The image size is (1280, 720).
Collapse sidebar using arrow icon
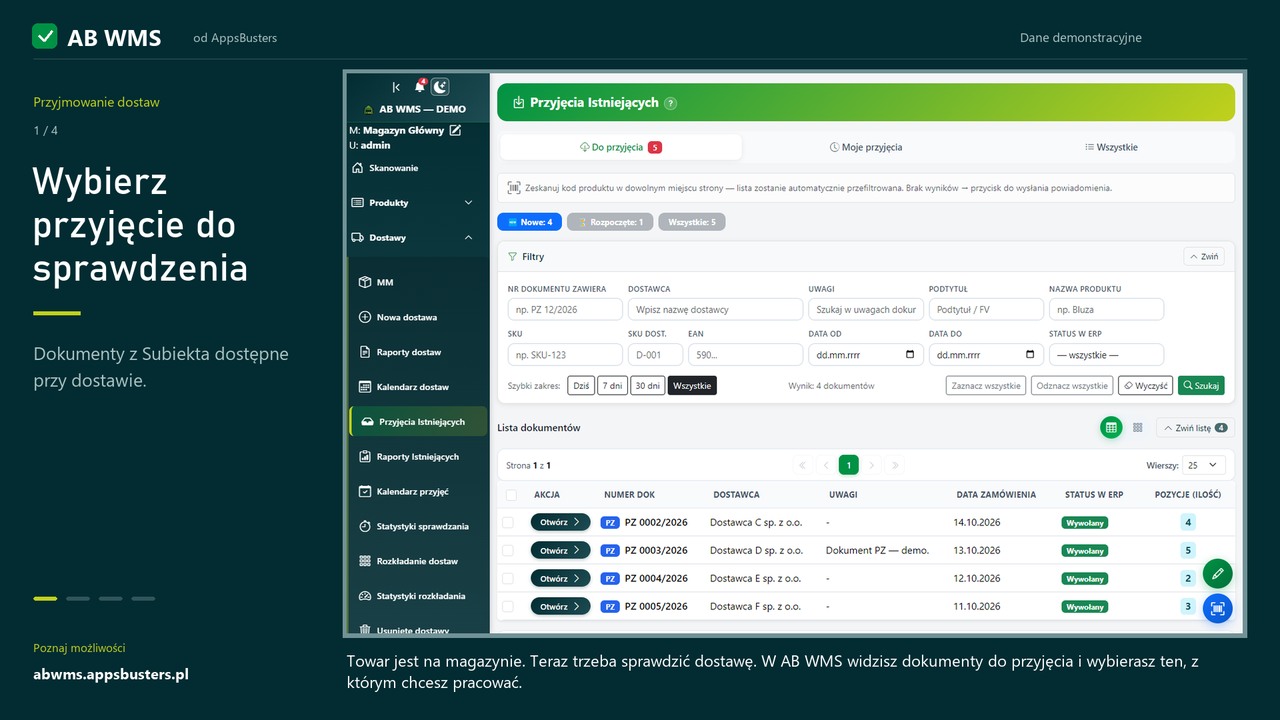click(397, 87)
